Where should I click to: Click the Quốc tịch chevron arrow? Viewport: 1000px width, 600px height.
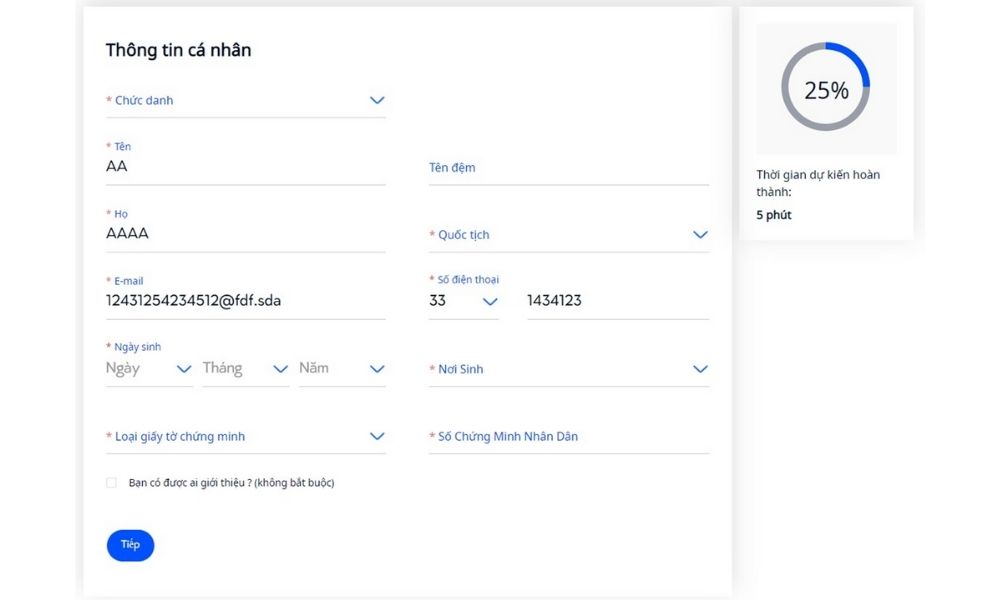pyautogui.click(x=700, y=235)
